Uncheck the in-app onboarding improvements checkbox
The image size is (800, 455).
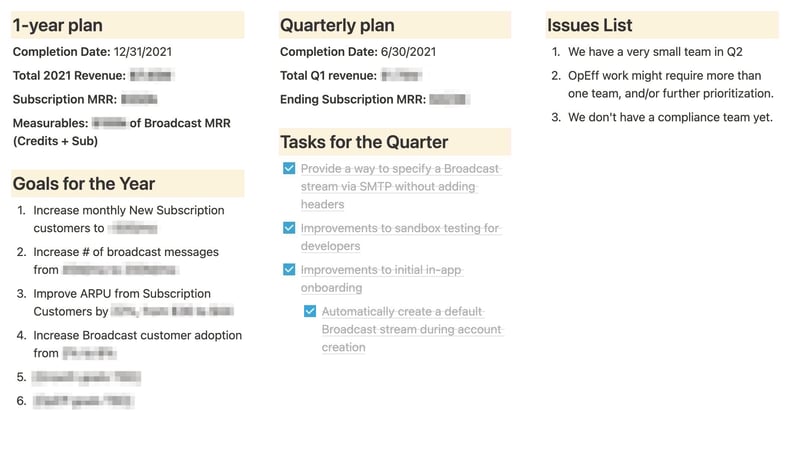click(x=289, y=270)
